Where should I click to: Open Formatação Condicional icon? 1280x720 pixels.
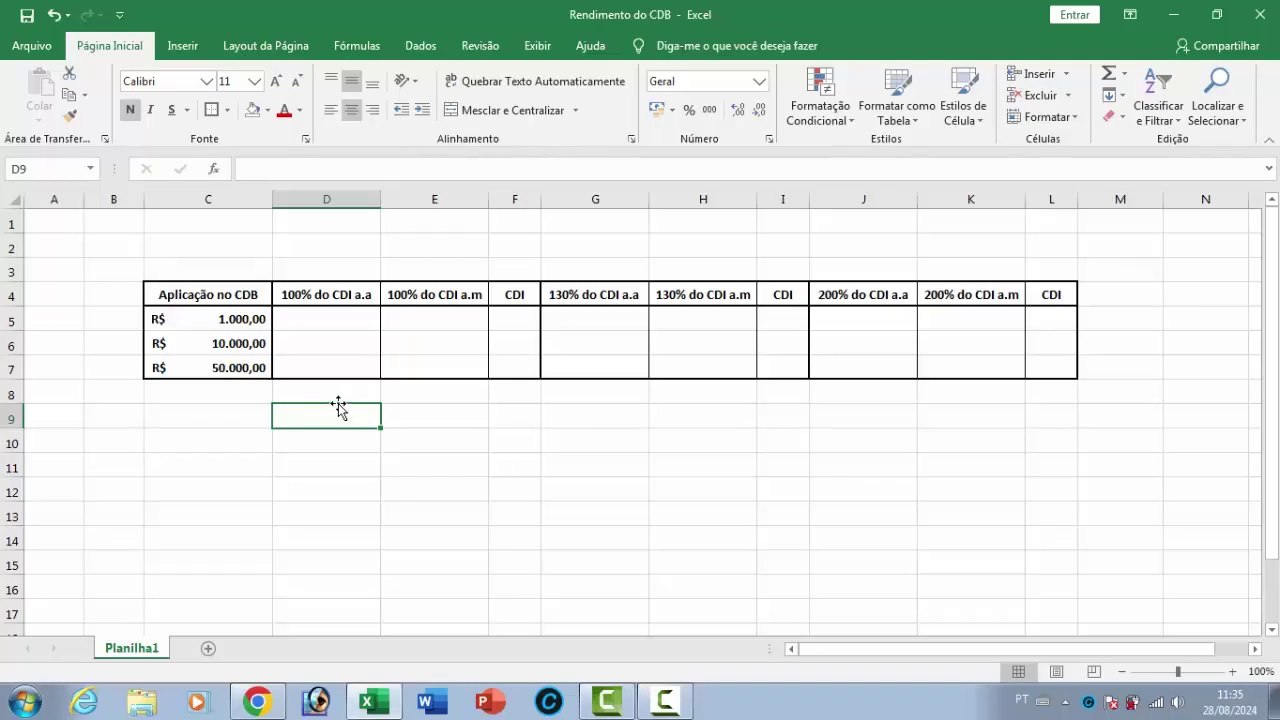click(820, 82)
